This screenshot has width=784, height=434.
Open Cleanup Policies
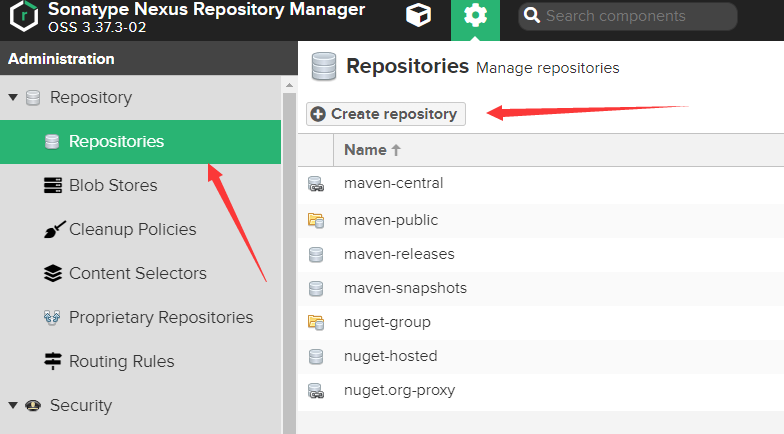[132, 230]
